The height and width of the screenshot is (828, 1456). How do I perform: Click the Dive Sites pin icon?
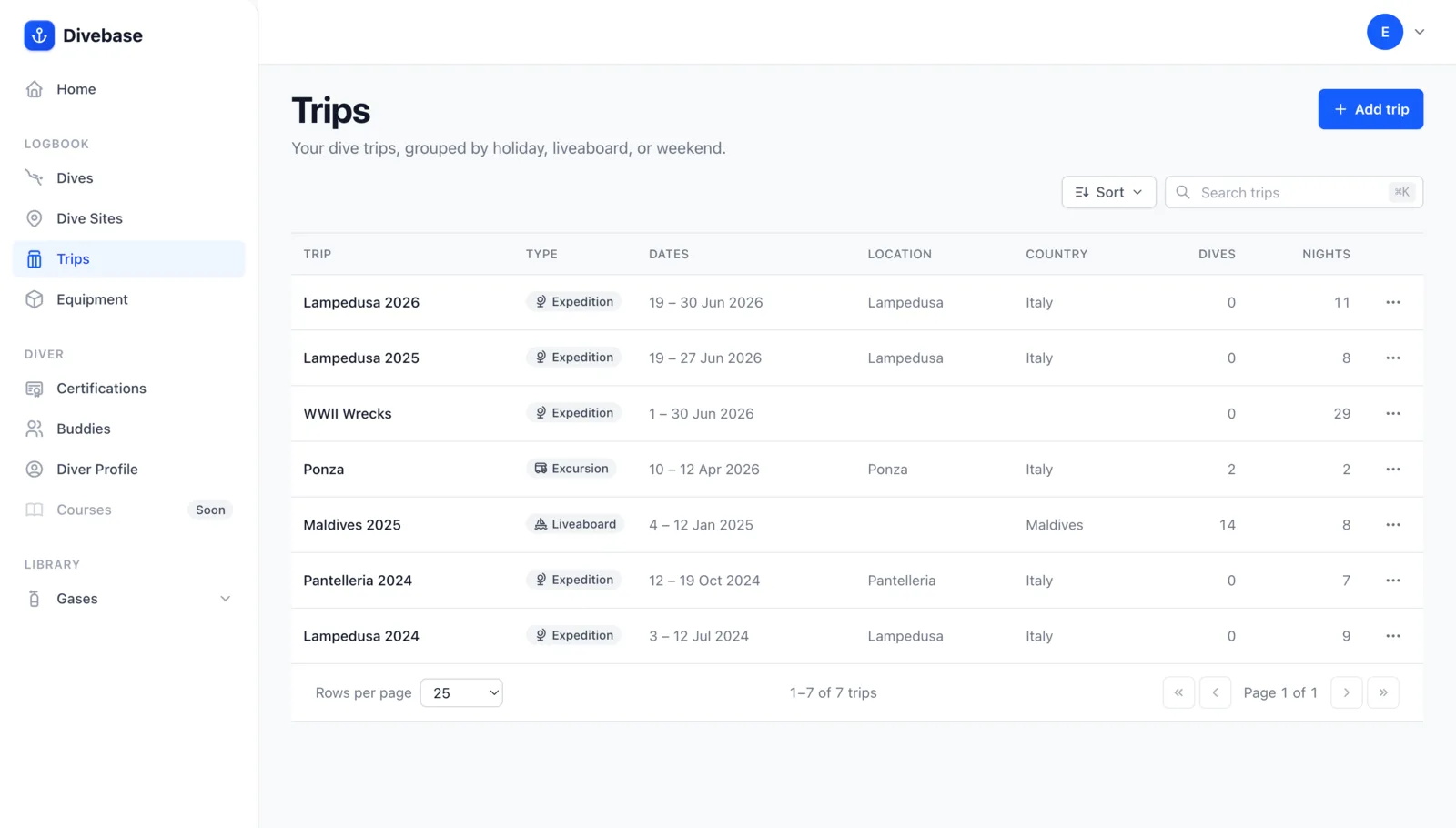point(35,218)
